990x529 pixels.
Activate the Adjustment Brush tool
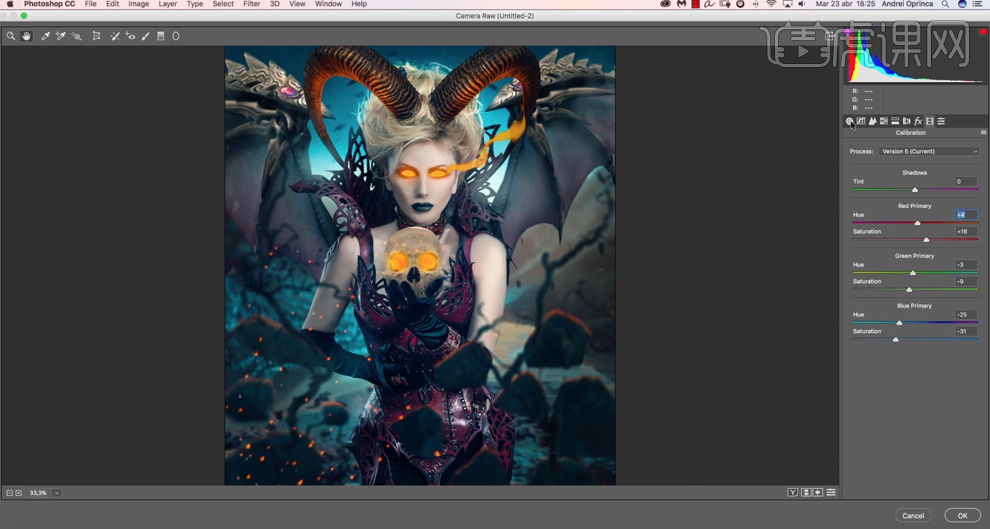point(146,36)
